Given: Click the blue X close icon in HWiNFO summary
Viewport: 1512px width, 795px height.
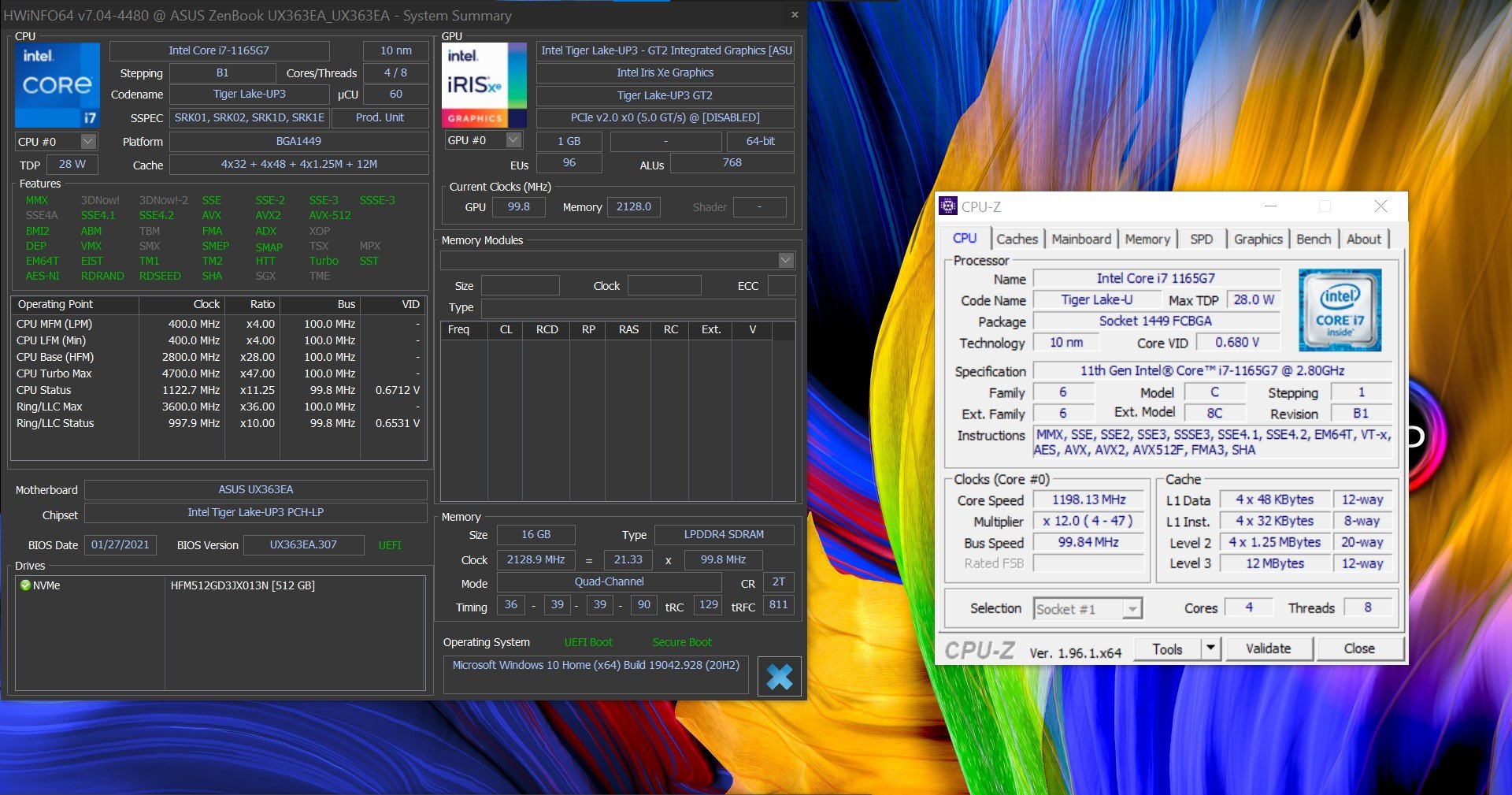Looking at the screenshot, I should [x=779, y=676].
